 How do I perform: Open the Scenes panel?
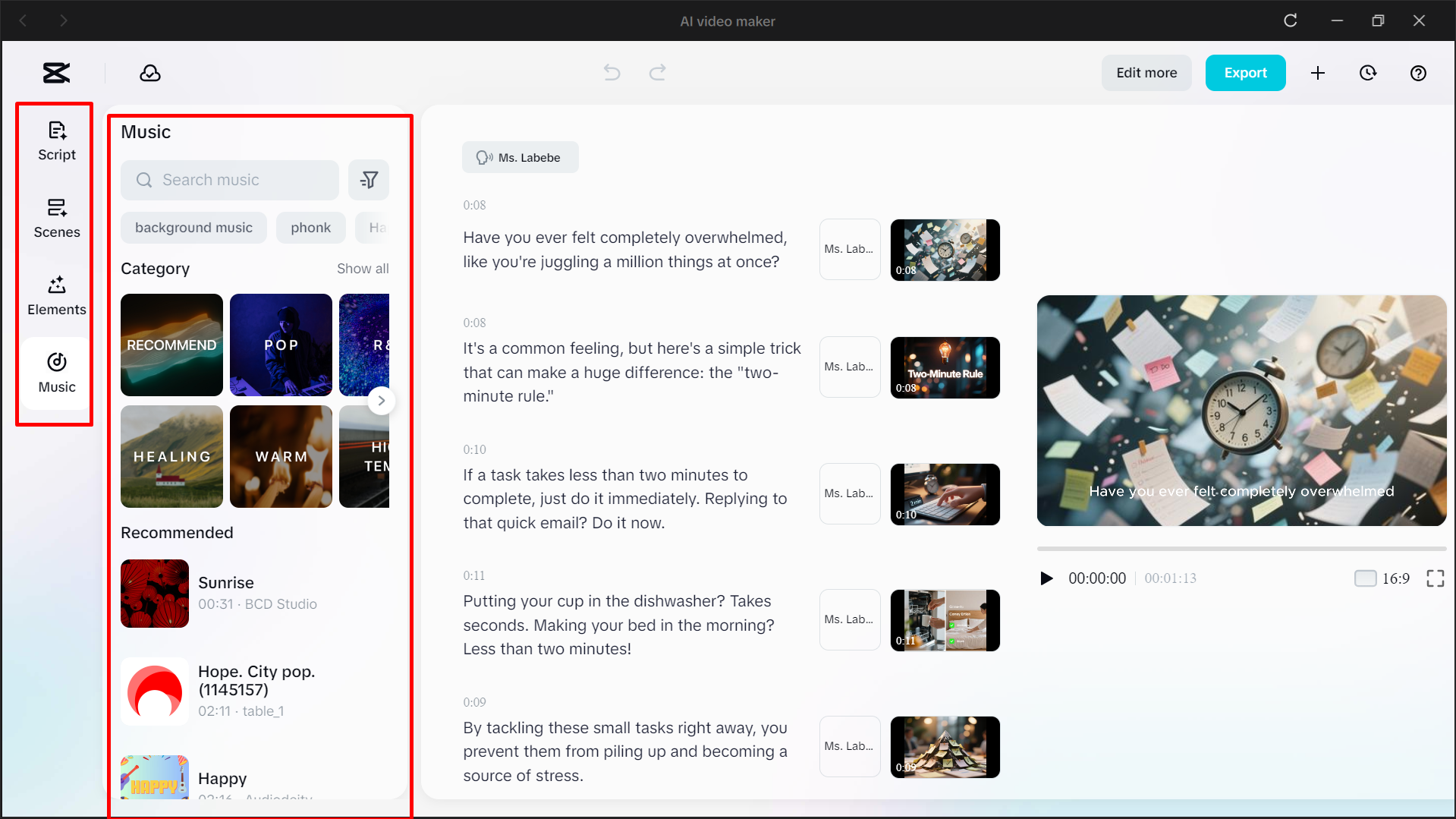tap(56, 218)
